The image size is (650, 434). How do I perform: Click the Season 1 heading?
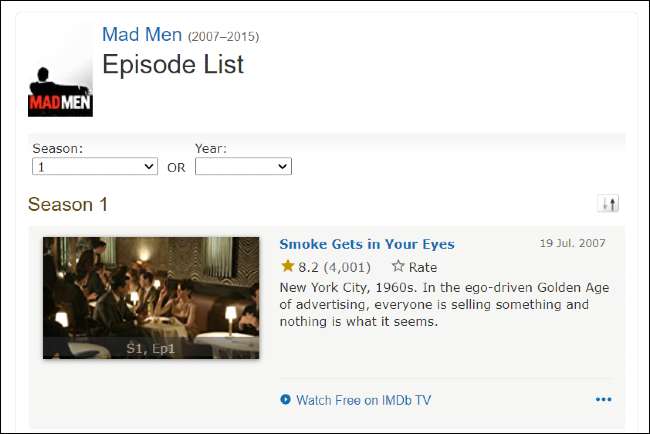(x=68, y=204)
